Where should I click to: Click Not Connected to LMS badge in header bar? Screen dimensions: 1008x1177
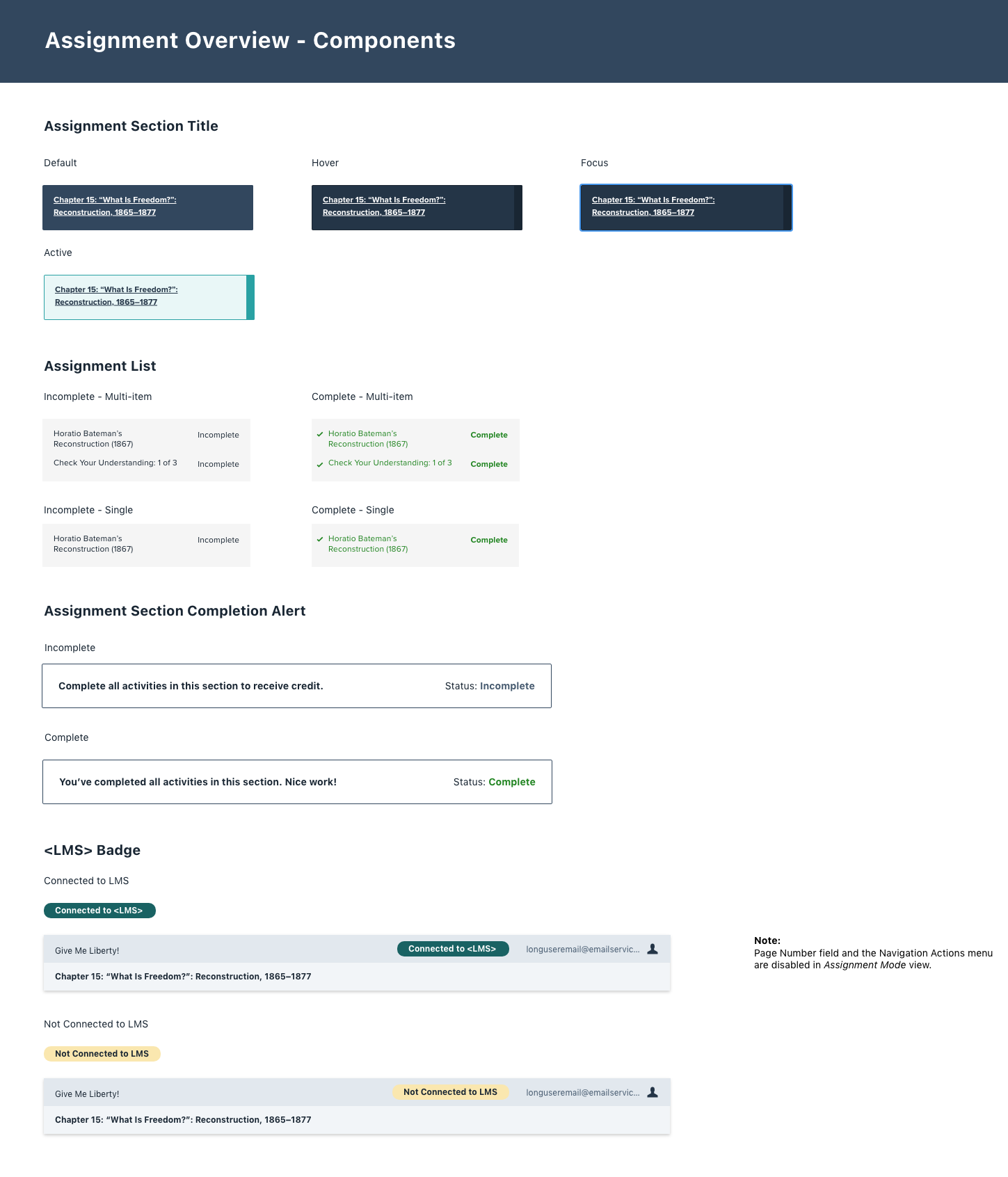(451, 1092)
